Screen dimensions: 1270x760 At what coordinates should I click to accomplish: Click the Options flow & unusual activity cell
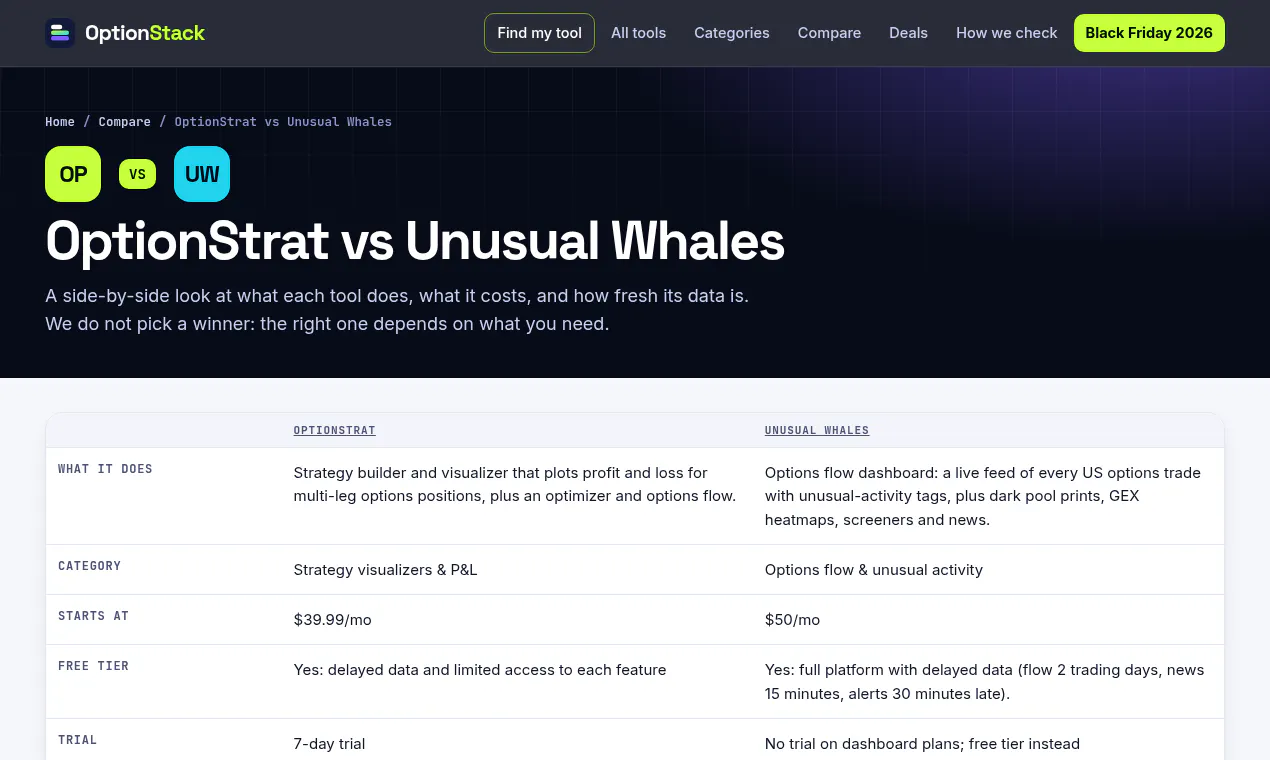pos(874,570)
